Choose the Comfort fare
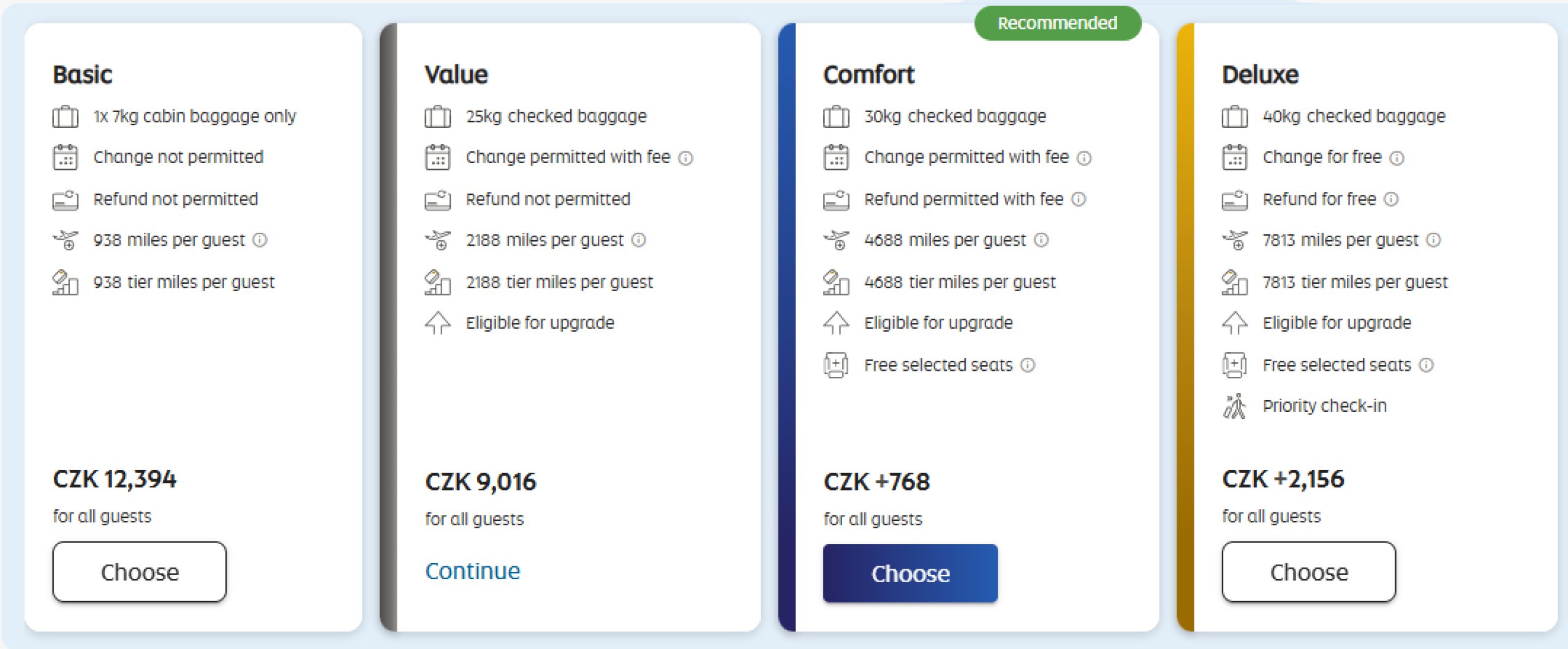 click(x=910, y=574)
